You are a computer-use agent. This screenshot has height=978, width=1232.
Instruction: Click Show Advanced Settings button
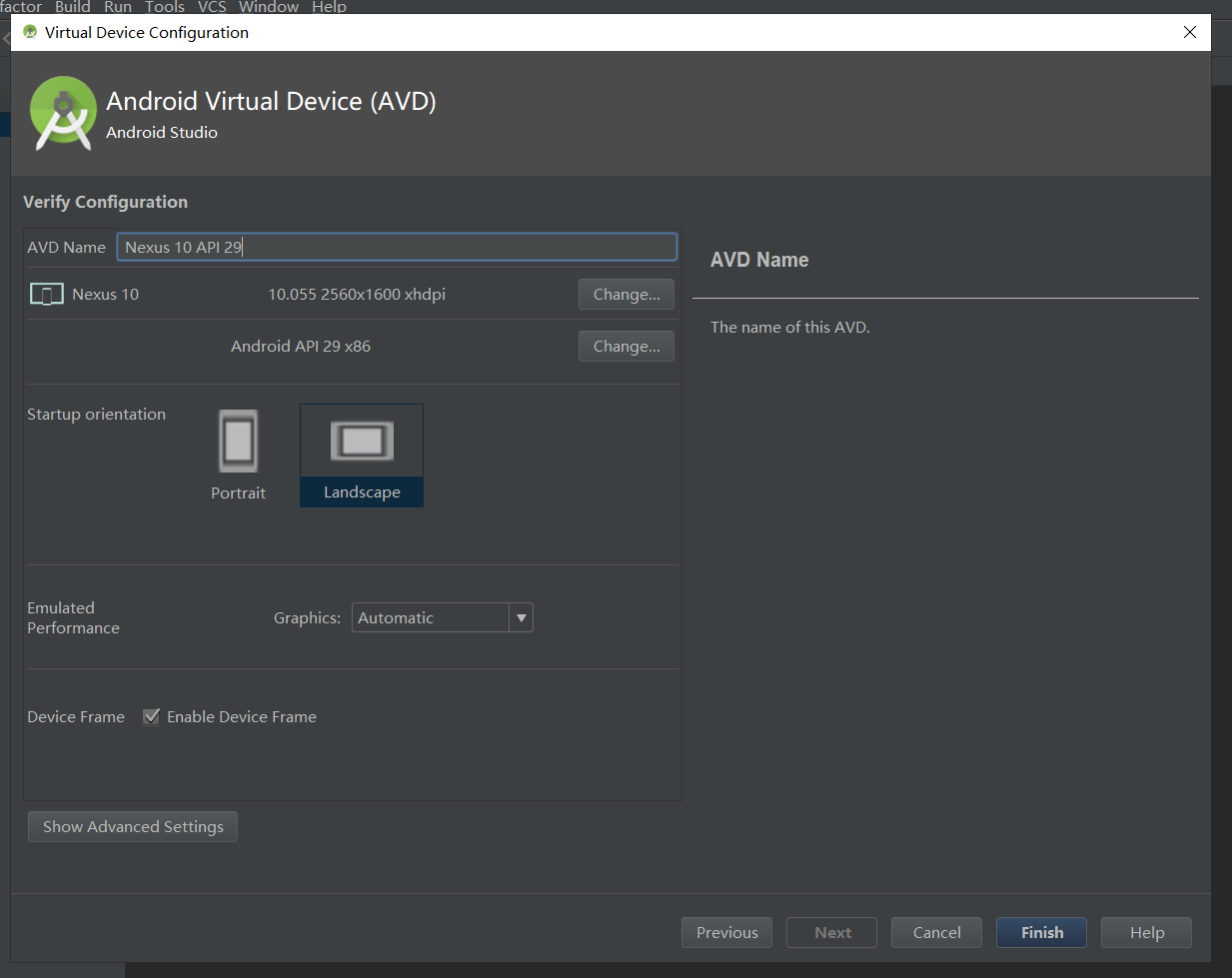coord(133,827)
